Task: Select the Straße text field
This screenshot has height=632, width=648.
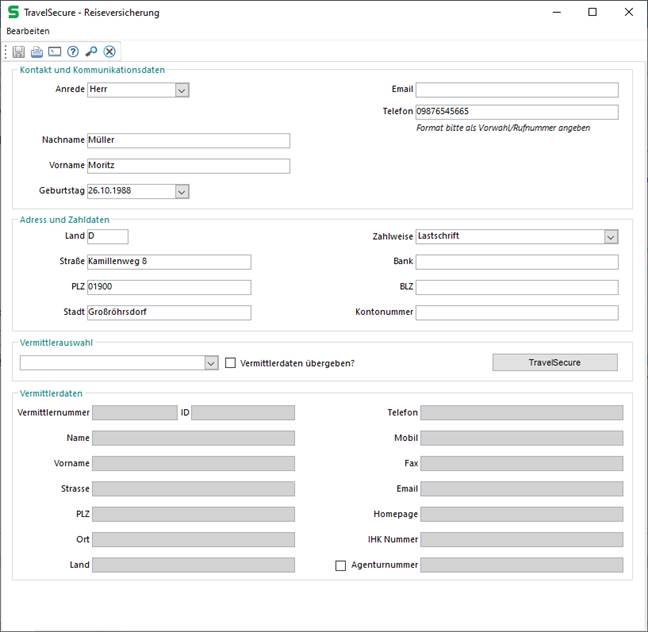Action: [x=168, y=262]
